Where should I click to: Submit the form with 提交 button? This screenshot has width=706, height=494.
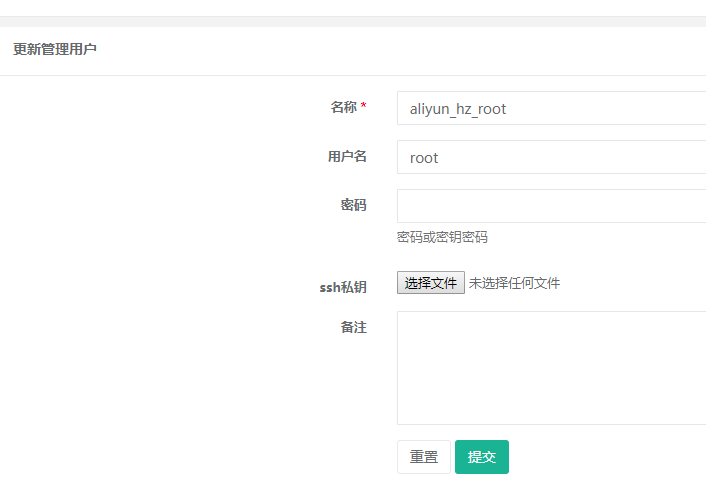pyautogui.click(x=482, y=457)
